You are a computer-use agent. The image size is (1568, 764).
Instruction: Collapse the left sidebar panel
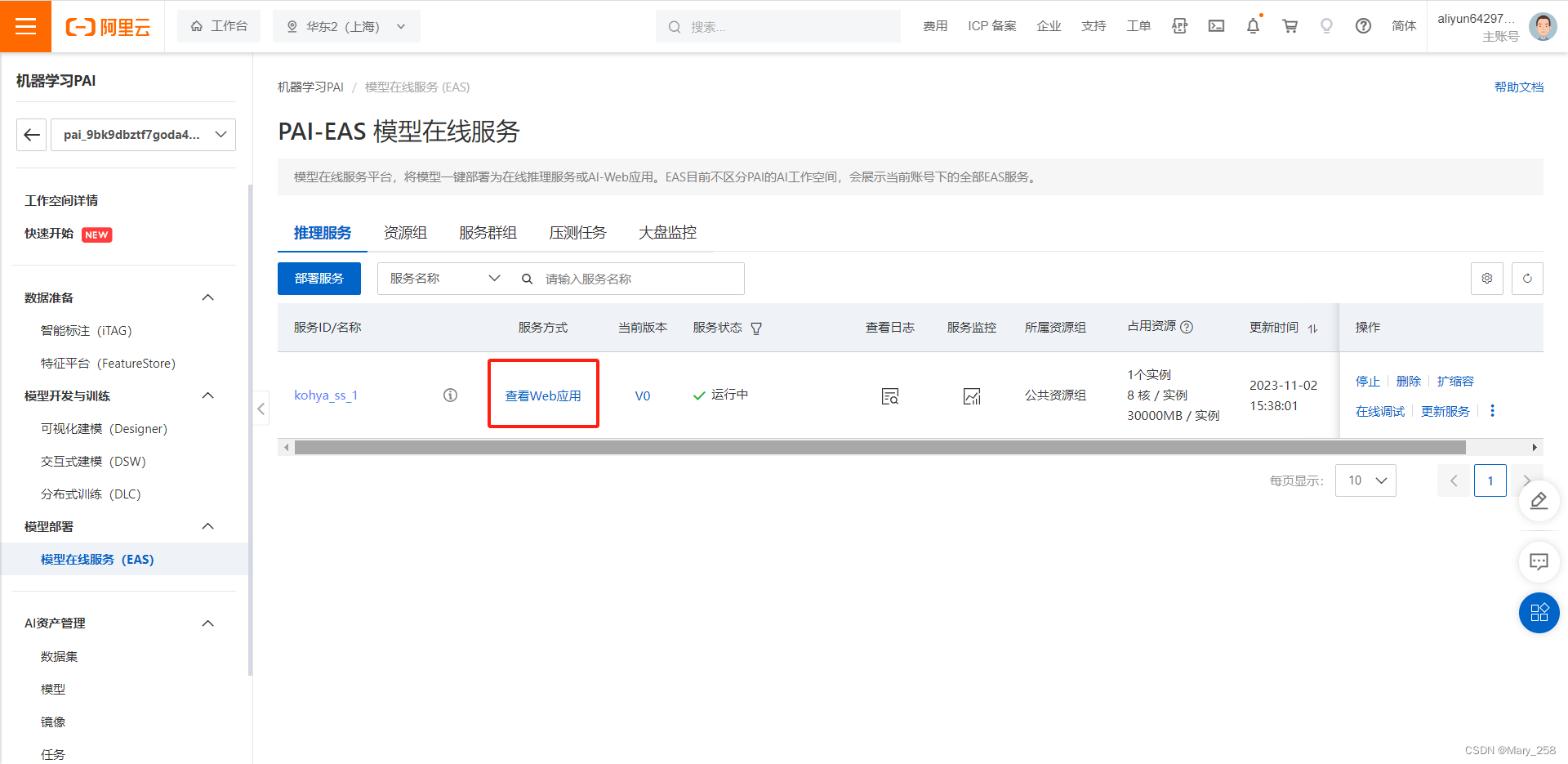click(x=260, y=408)
